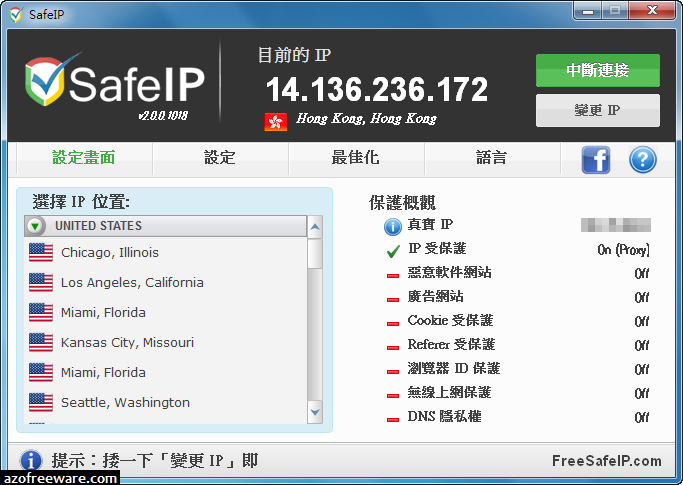683x485 pixels.
Task: Open the Facebook page icon
Action: tap(595, 159)
